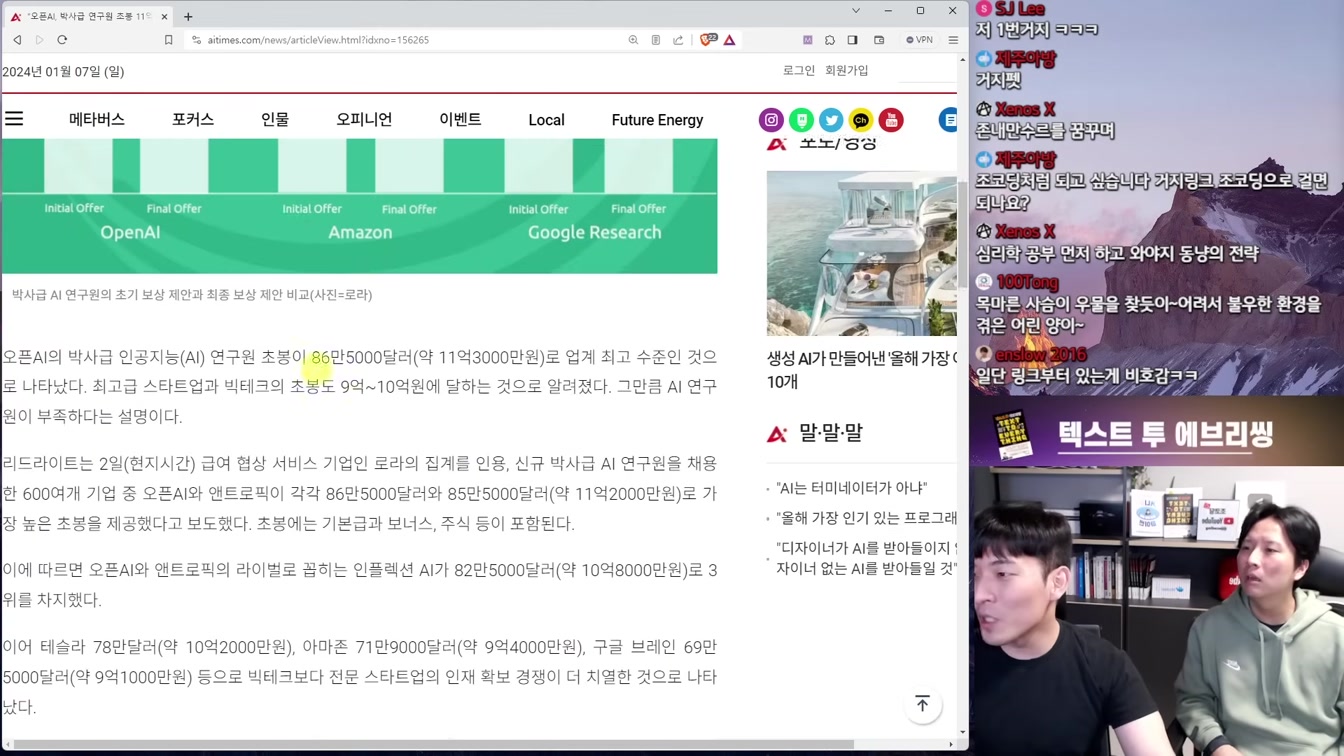Open the site's Twitter icon
1344x756 pixels.
pos(831,120)
